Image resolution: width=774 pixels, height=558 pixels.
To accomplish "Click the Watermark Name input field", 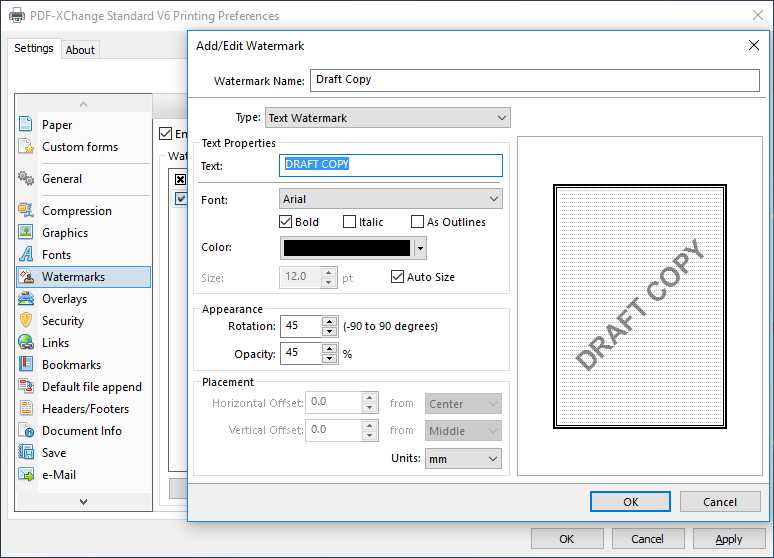I will (535, 80).
